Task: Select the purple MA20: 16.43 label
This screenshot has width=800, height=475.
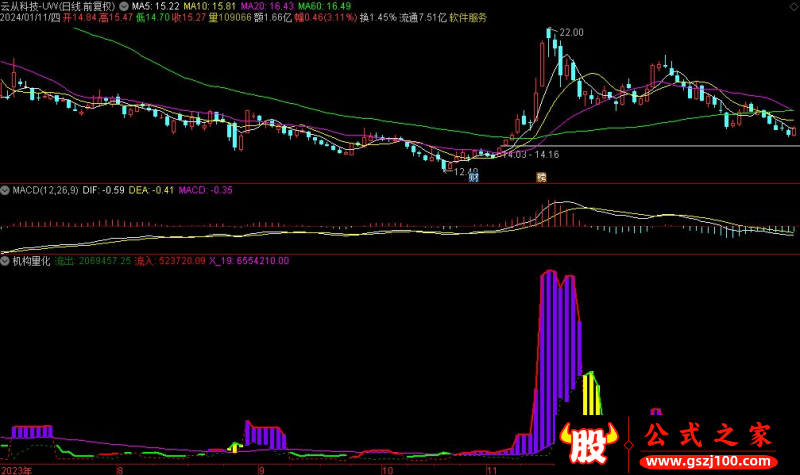Action: click(267, 7)
